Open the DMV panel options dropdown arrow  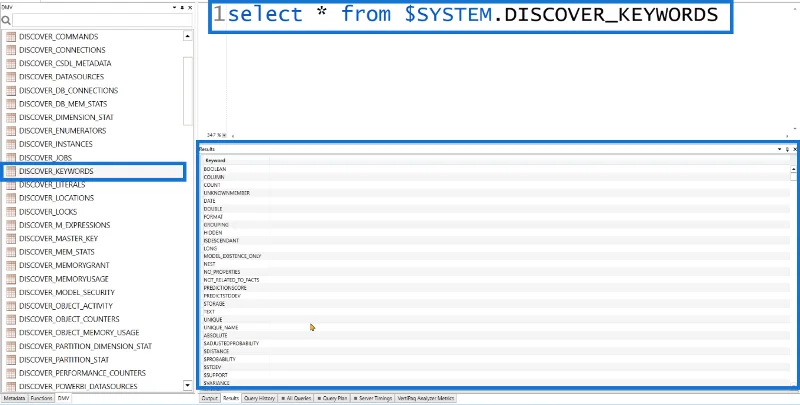(175, 8)
